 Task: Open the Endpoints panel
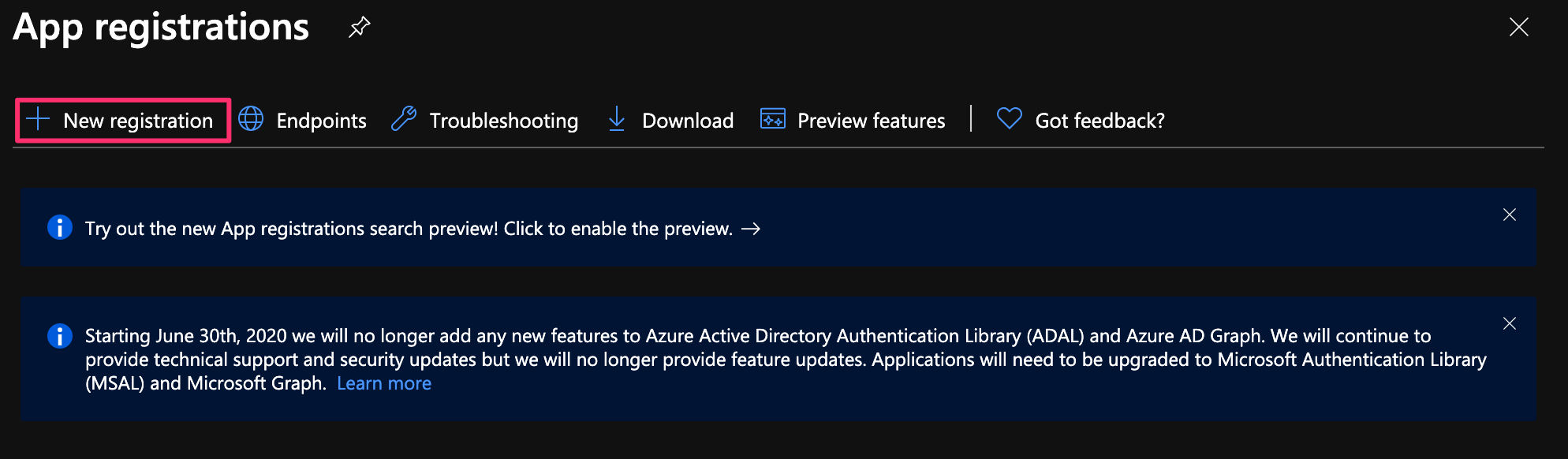[x=320, y=120]
